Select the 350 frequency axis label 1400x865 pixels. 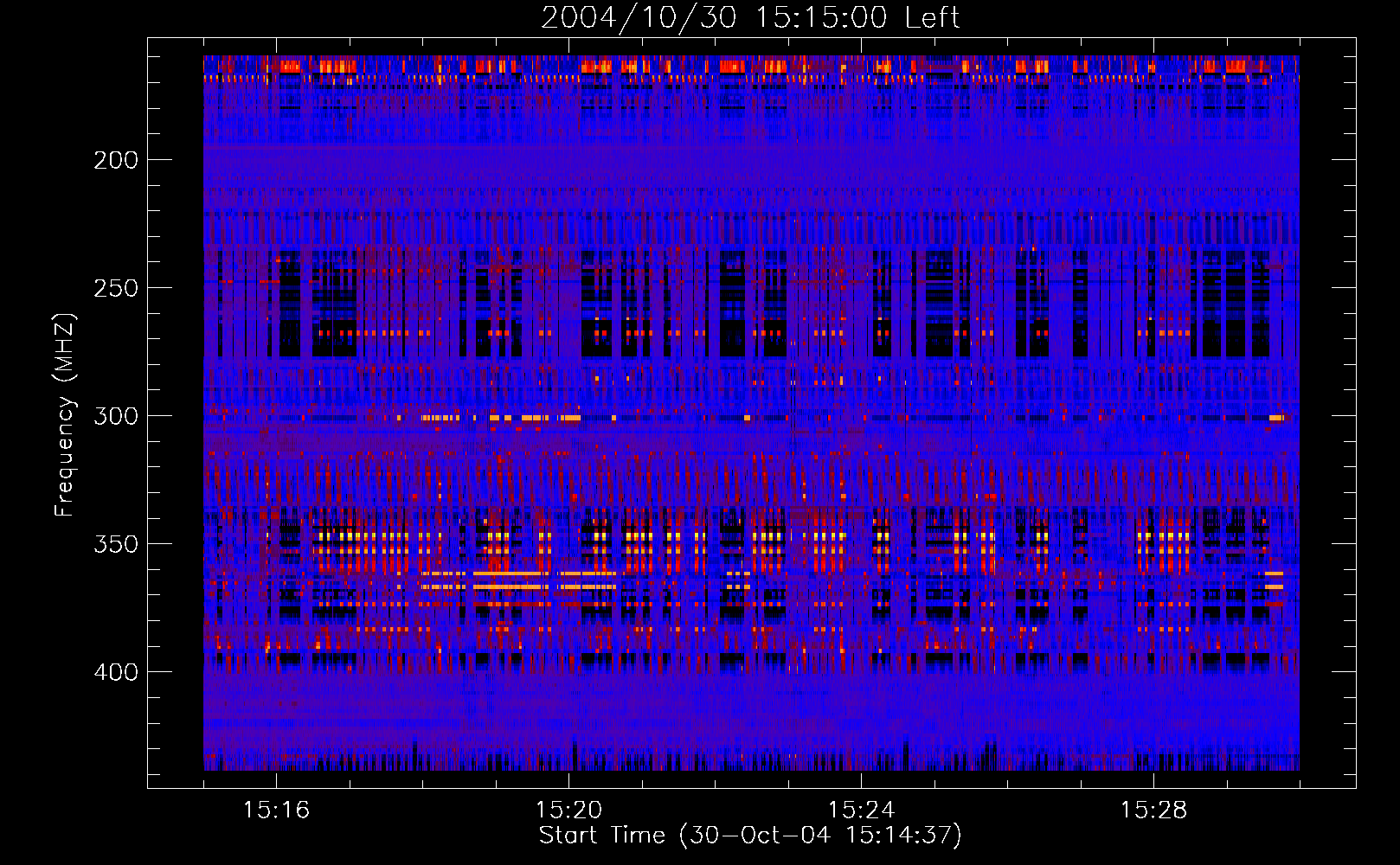click(x=116, y=544)
